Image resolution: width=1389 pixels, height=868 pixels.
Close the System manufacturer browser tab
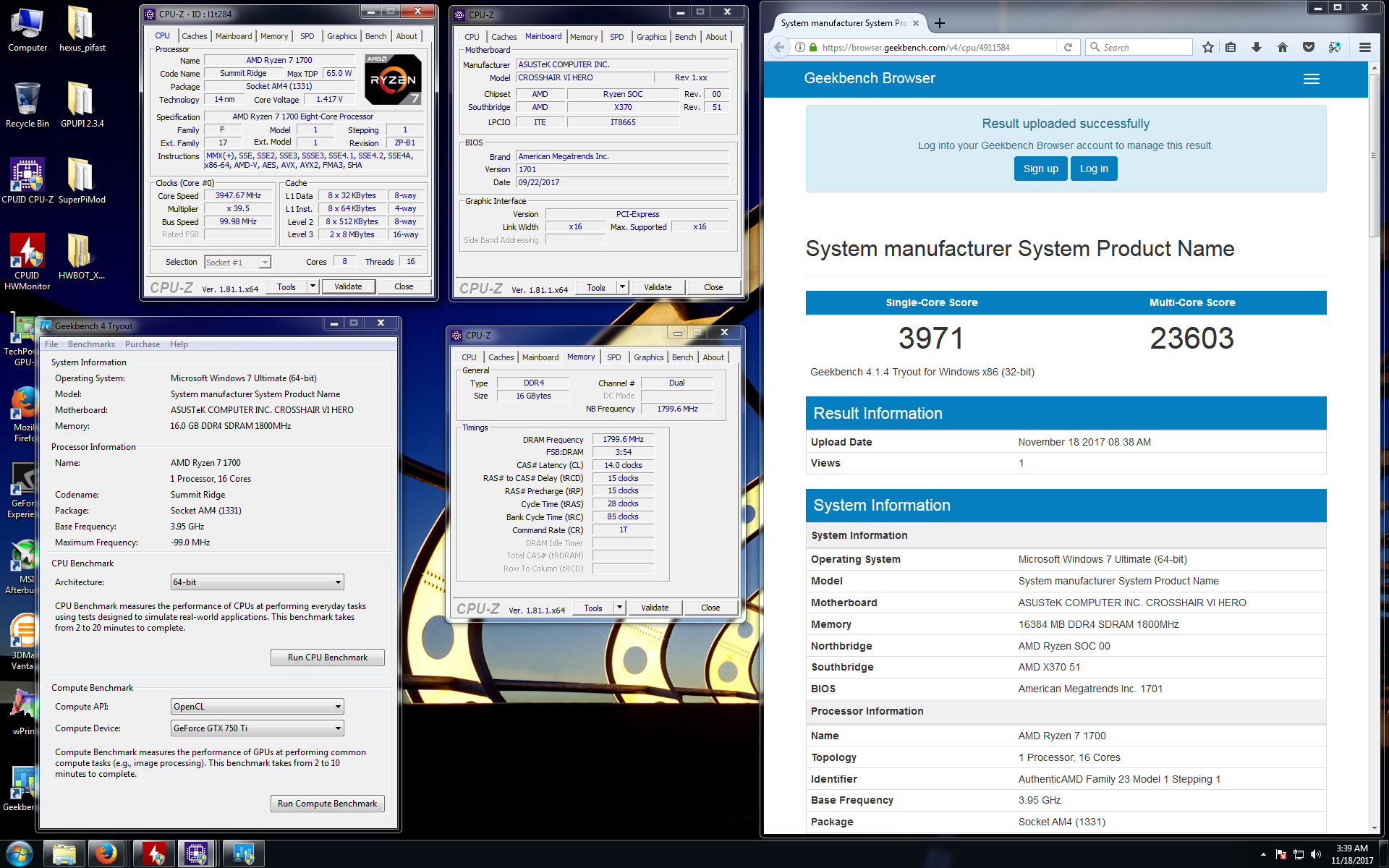pos(916,23)
